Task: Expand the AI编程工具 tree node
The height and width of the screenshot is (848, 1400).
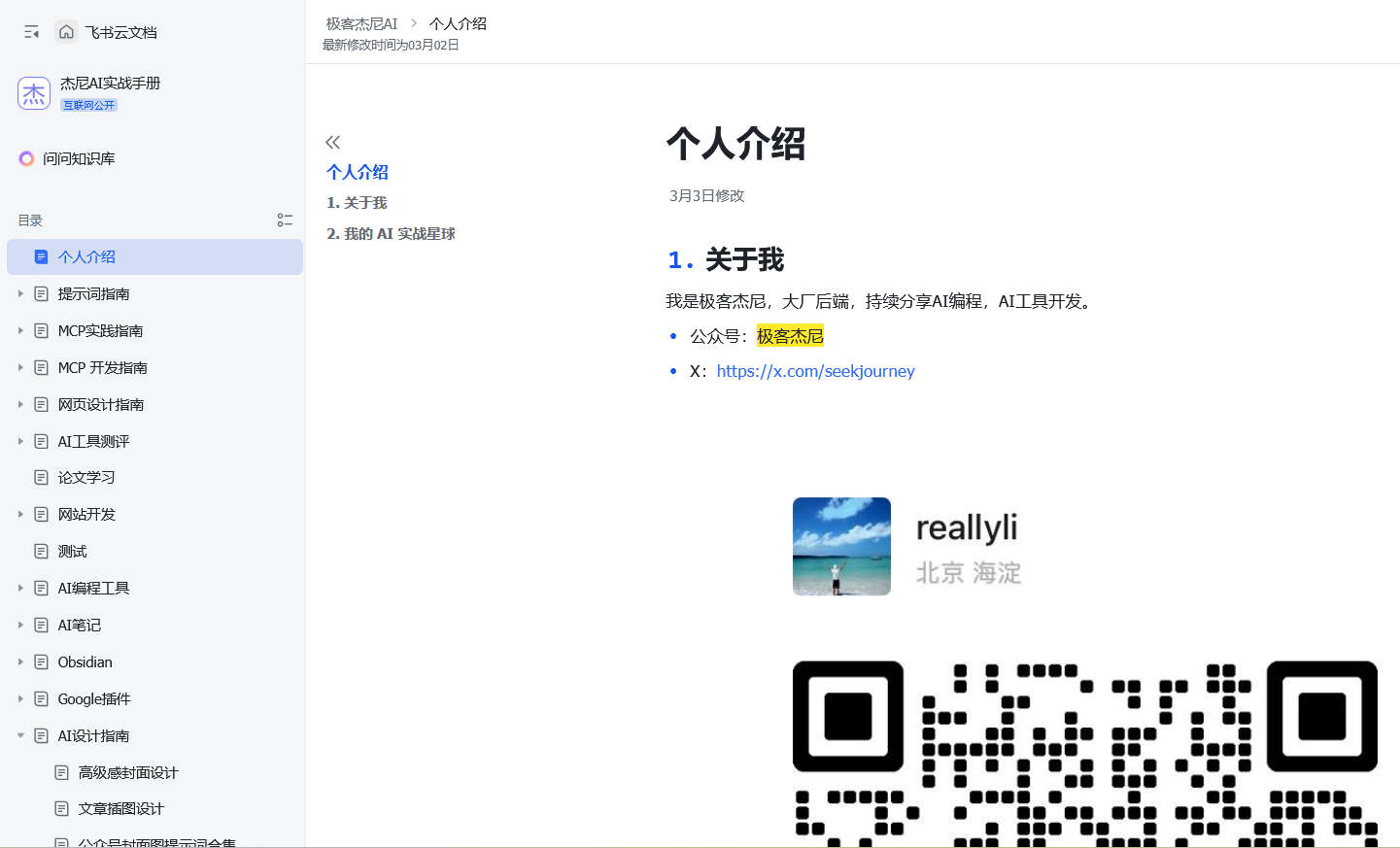Action: point(20,588)
